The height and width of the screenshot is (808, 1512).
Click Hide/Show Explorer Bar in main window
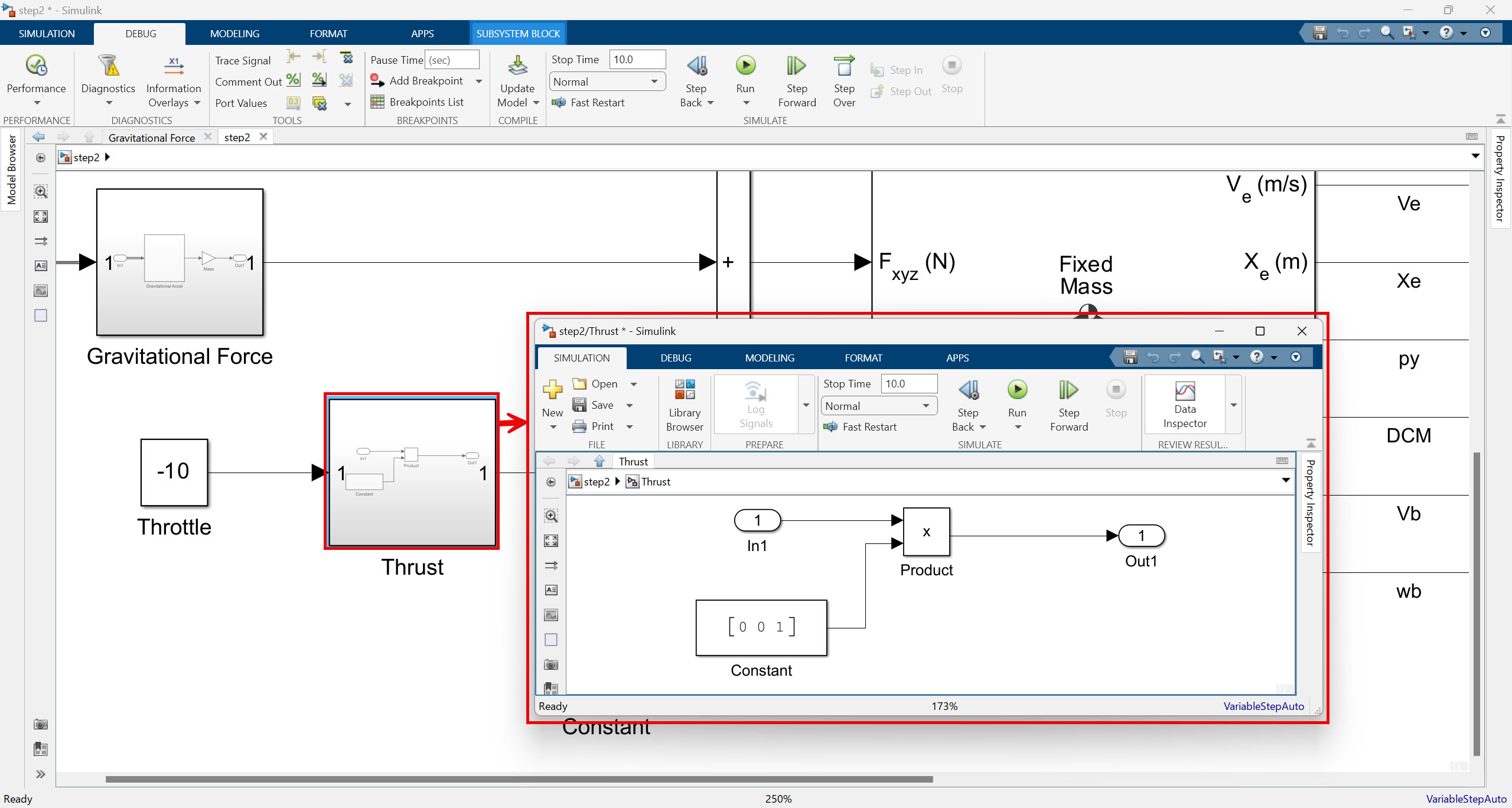tap(41, 158)
